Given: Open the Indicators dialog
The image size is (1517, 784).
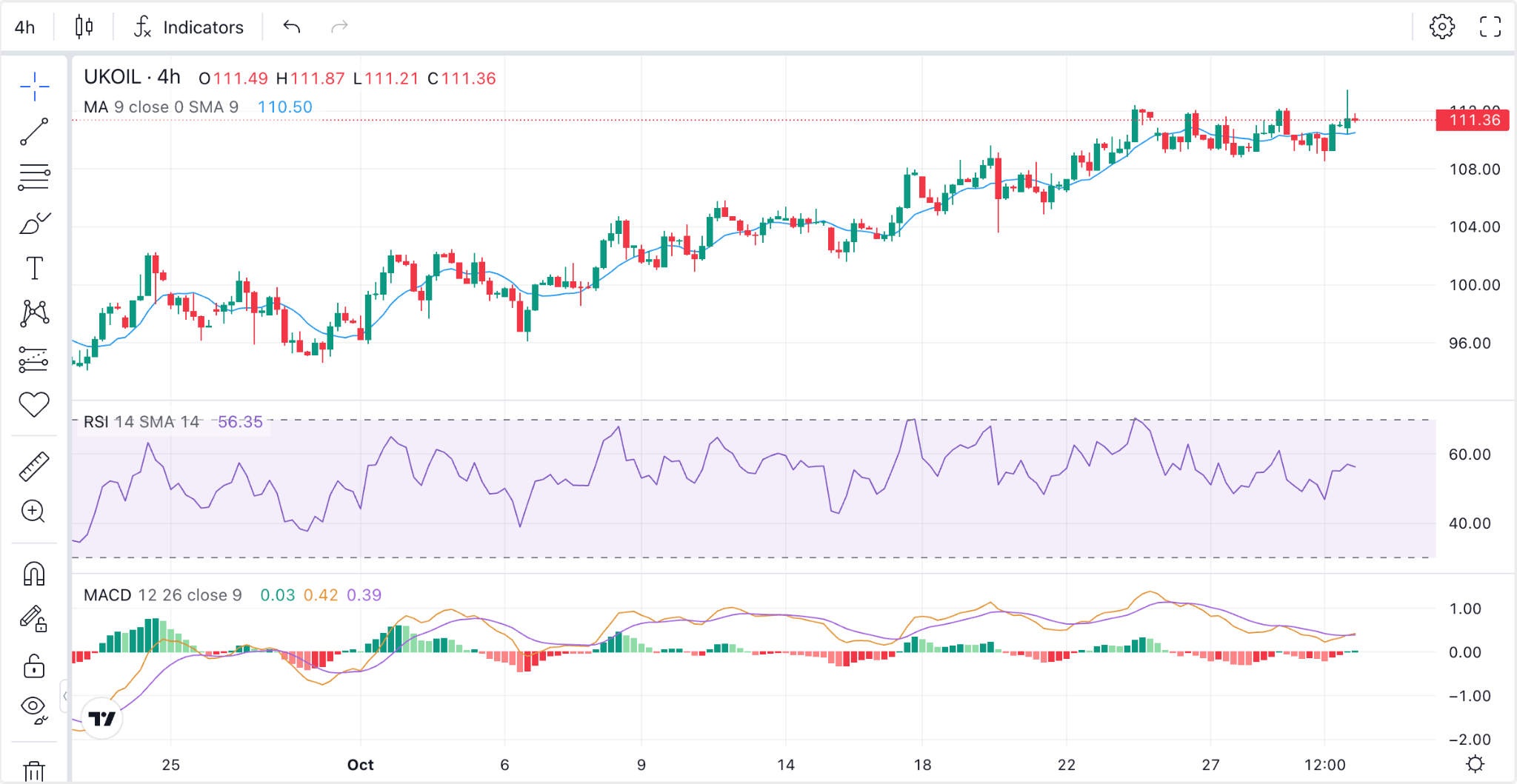Looking at the screenshot, I should pyautogui.click(x=188, y=27).
